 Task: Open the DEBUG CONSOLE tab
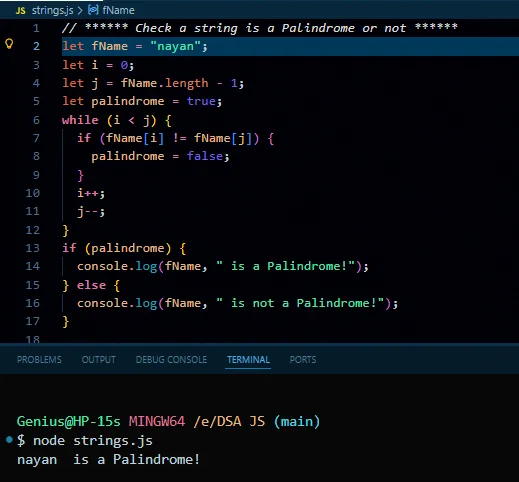(x=171, y=360)
